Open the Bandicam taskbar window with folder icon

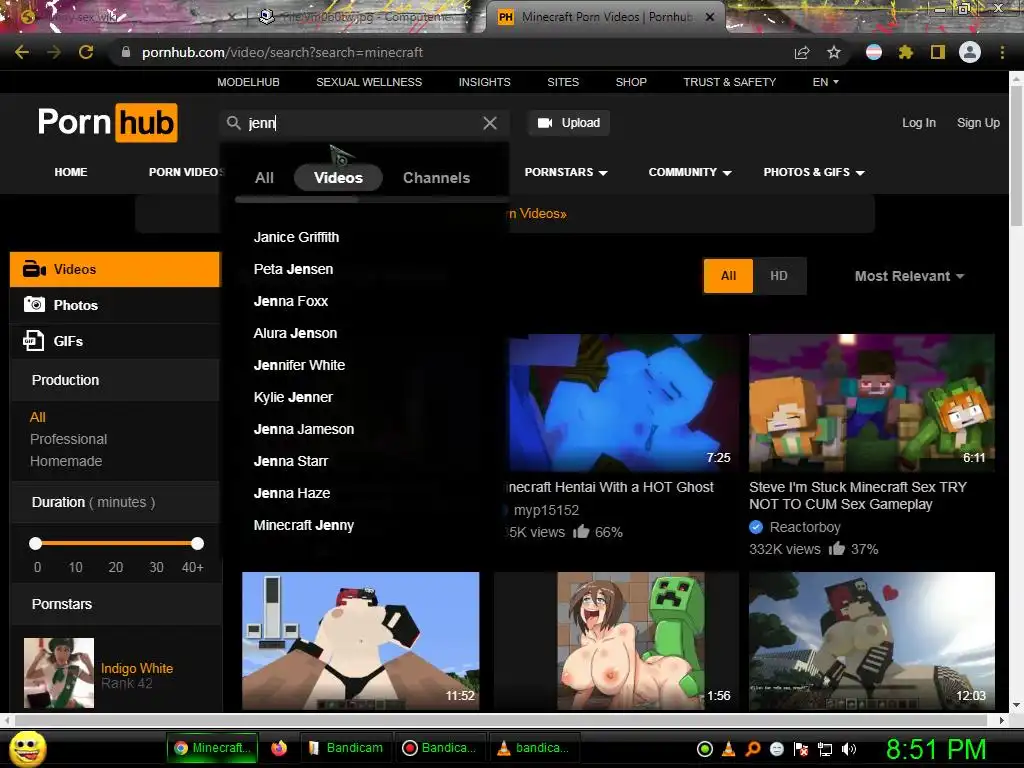point(345,748)
